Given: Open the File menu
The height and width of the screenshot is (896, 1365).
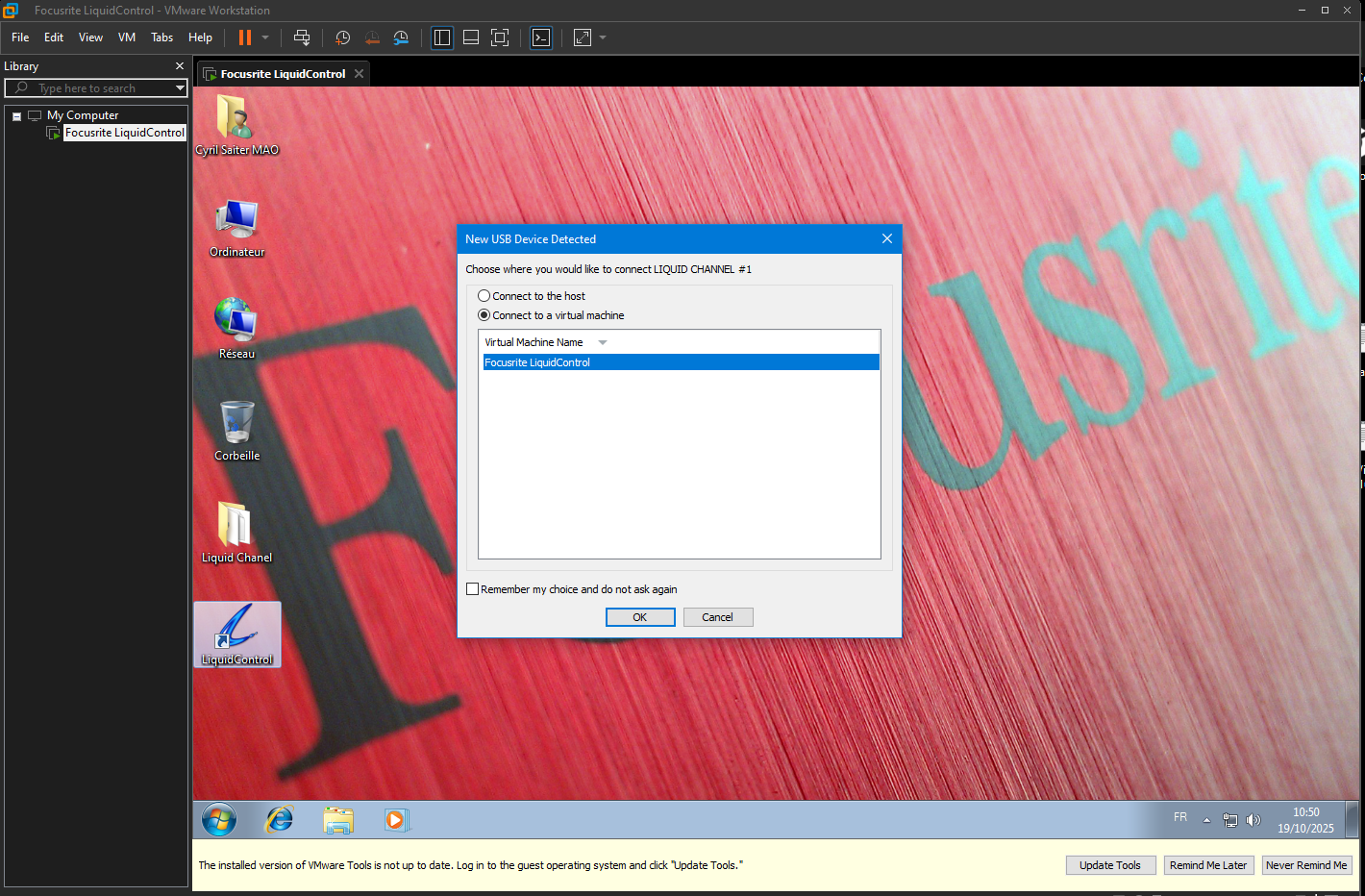Looking at the screenshot, I should [20, 37].
